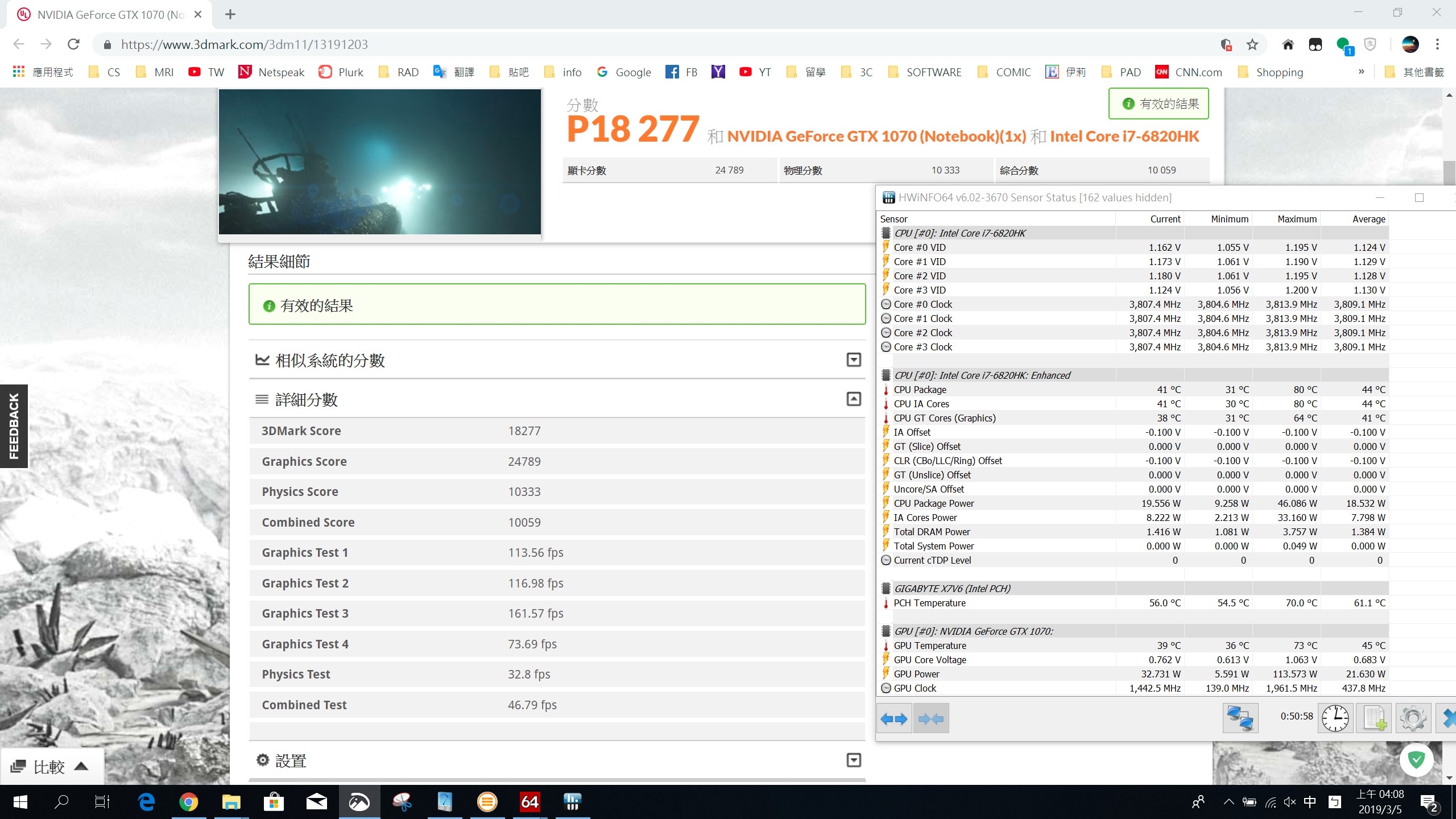Open Task View on the taskbar
Image resolution: width=1456 pixels, height=819 pixels.
[x=102, y=802]
